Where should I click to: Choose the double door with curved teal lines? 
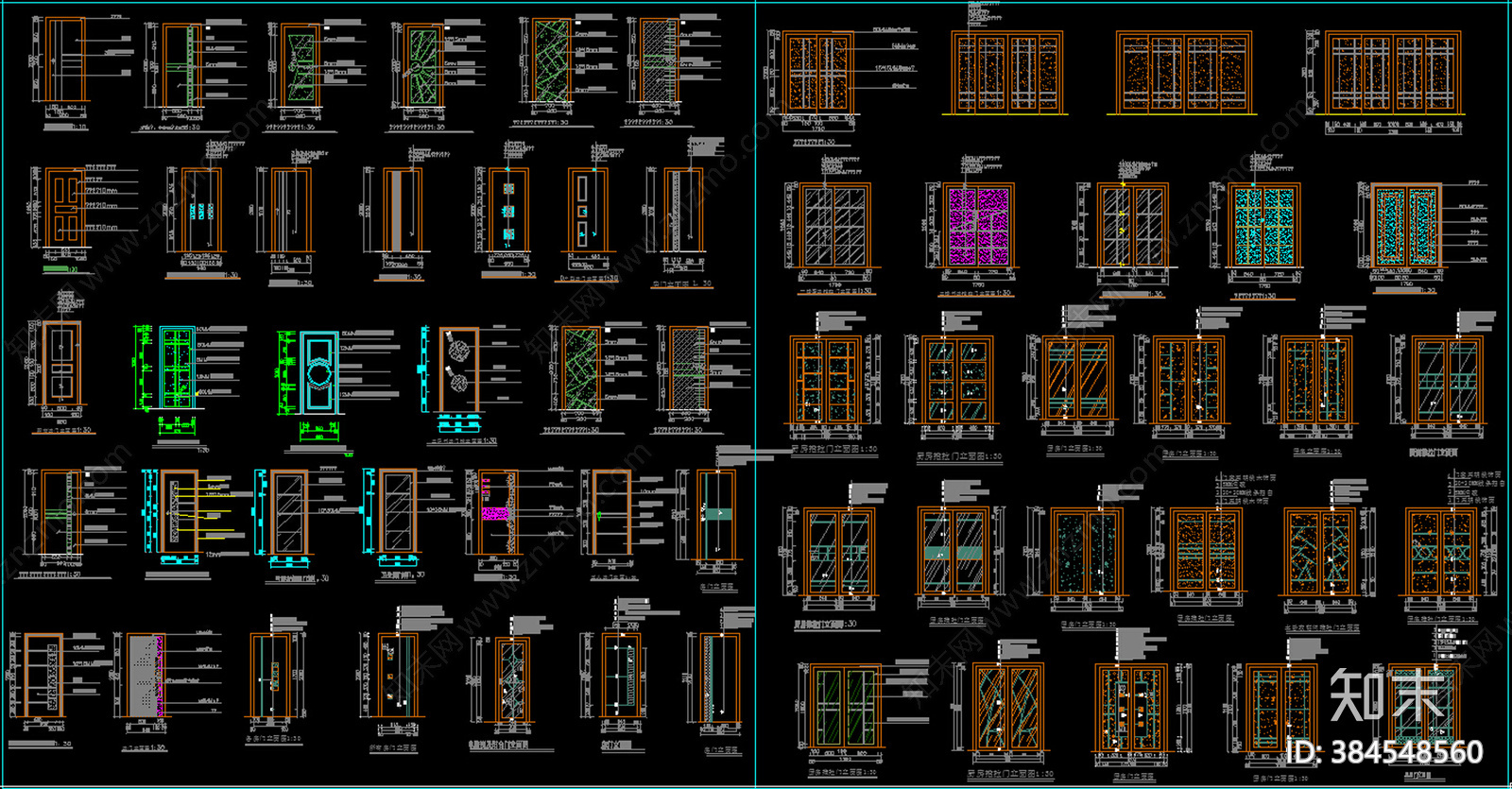click(x=1008, y=705)
